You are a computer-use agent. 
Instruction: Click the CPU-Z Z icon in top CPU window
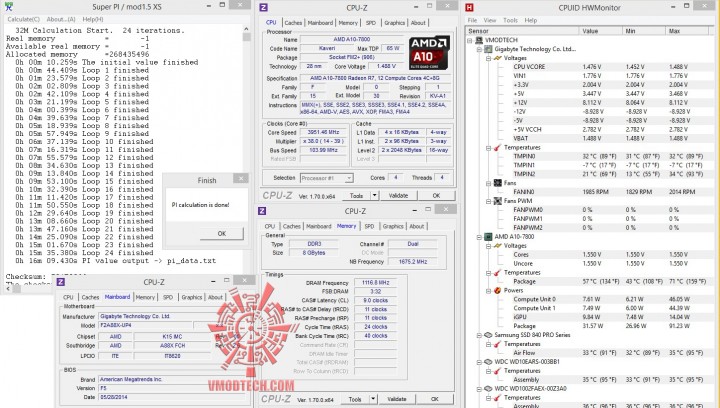click(264, 7)
